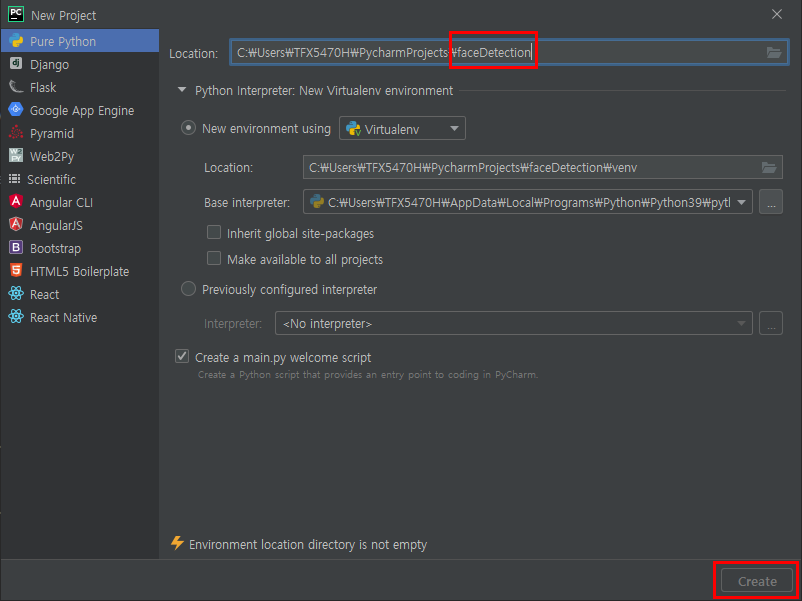
Task: Select React Native project type
Action: point(80,317)
